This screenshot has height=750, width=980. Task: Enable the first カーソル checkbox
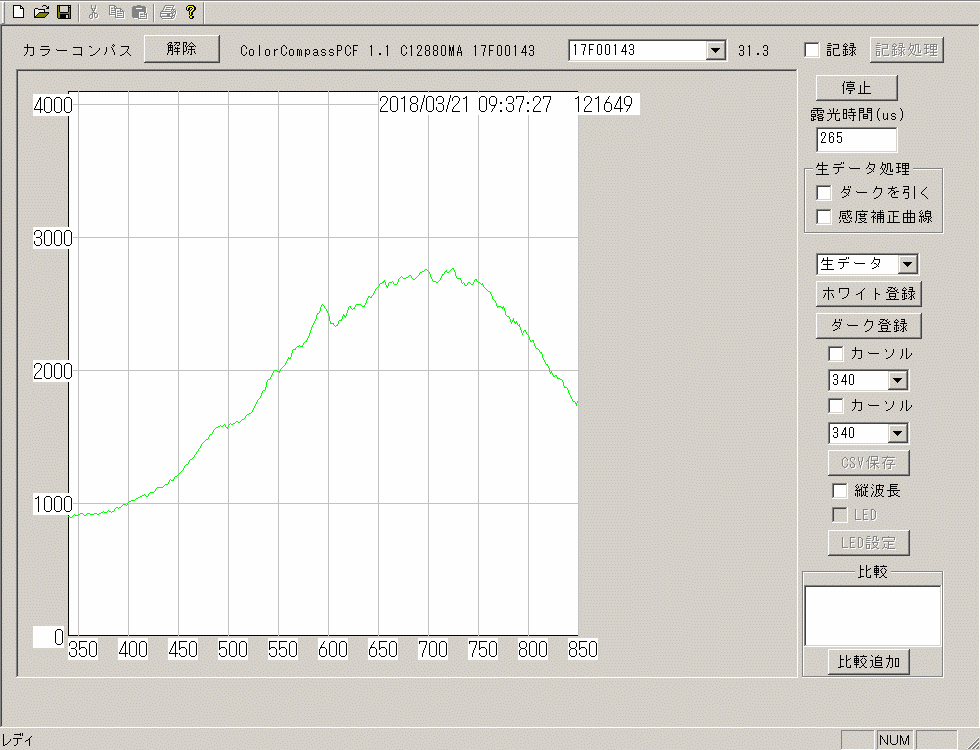pyautogui.click(x=836, y=354)
